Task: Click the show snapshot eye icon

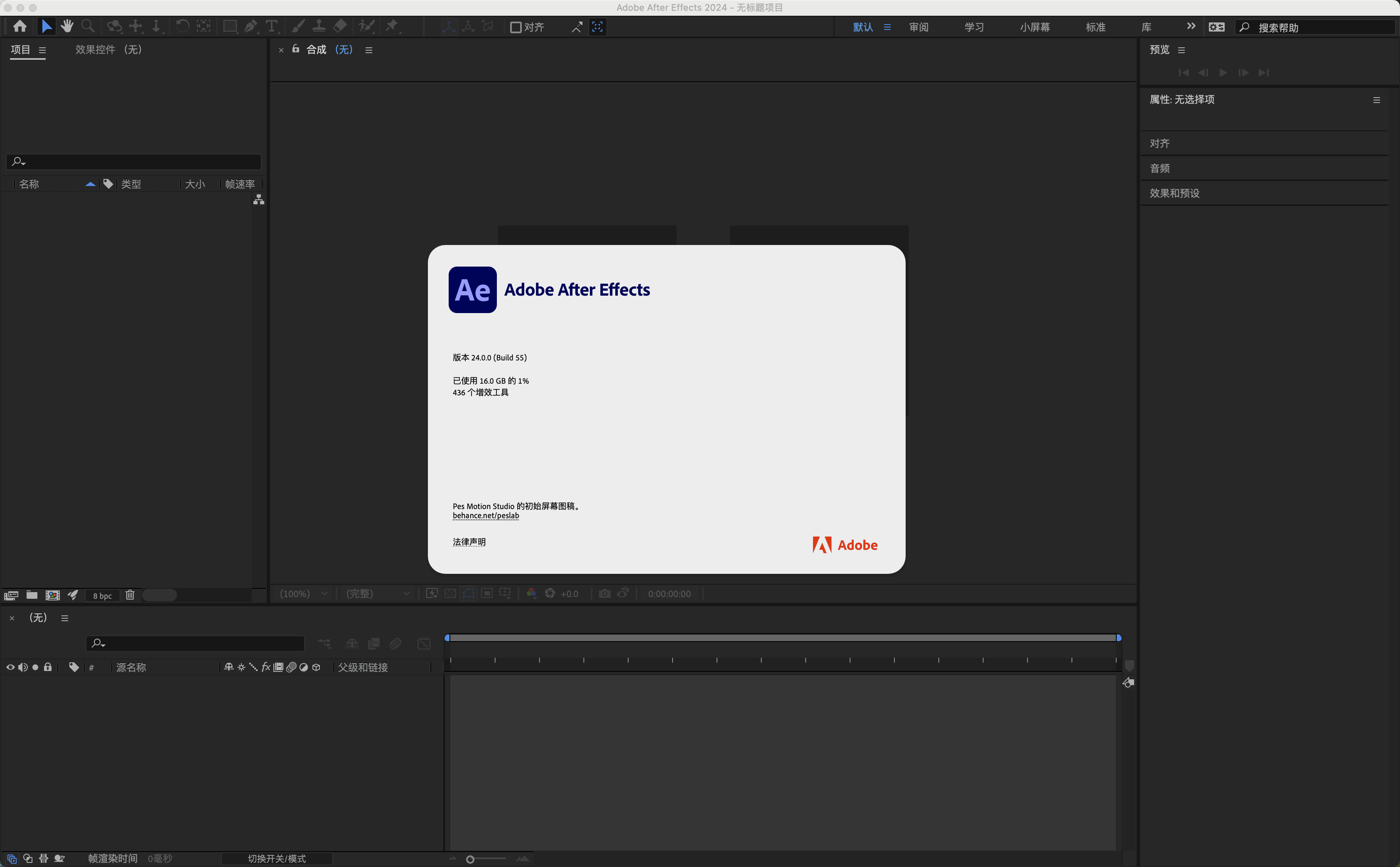Action: pos(624,593)
